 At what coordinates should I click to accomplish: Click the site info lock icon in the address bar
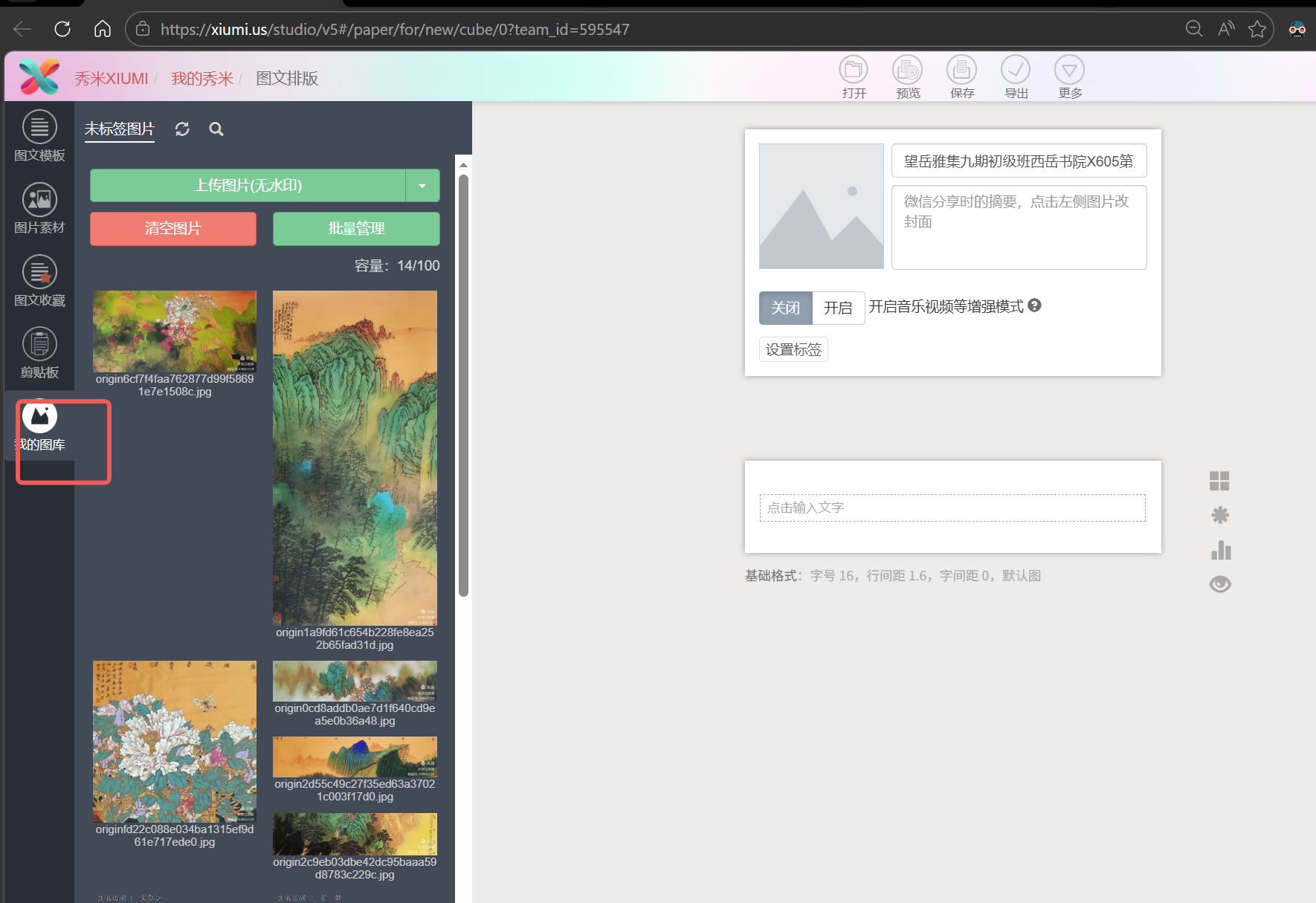143,29
